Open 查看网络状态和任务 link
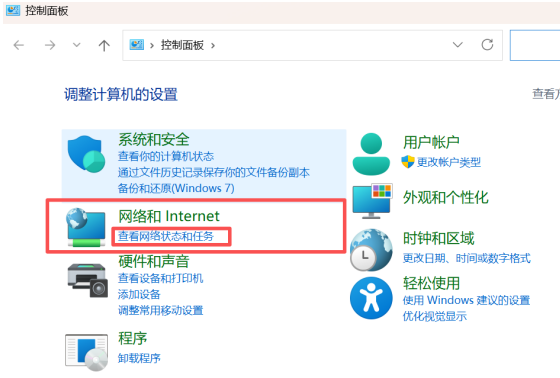The width and height of the screenshot is (560, 378). [x=166, y=236]
